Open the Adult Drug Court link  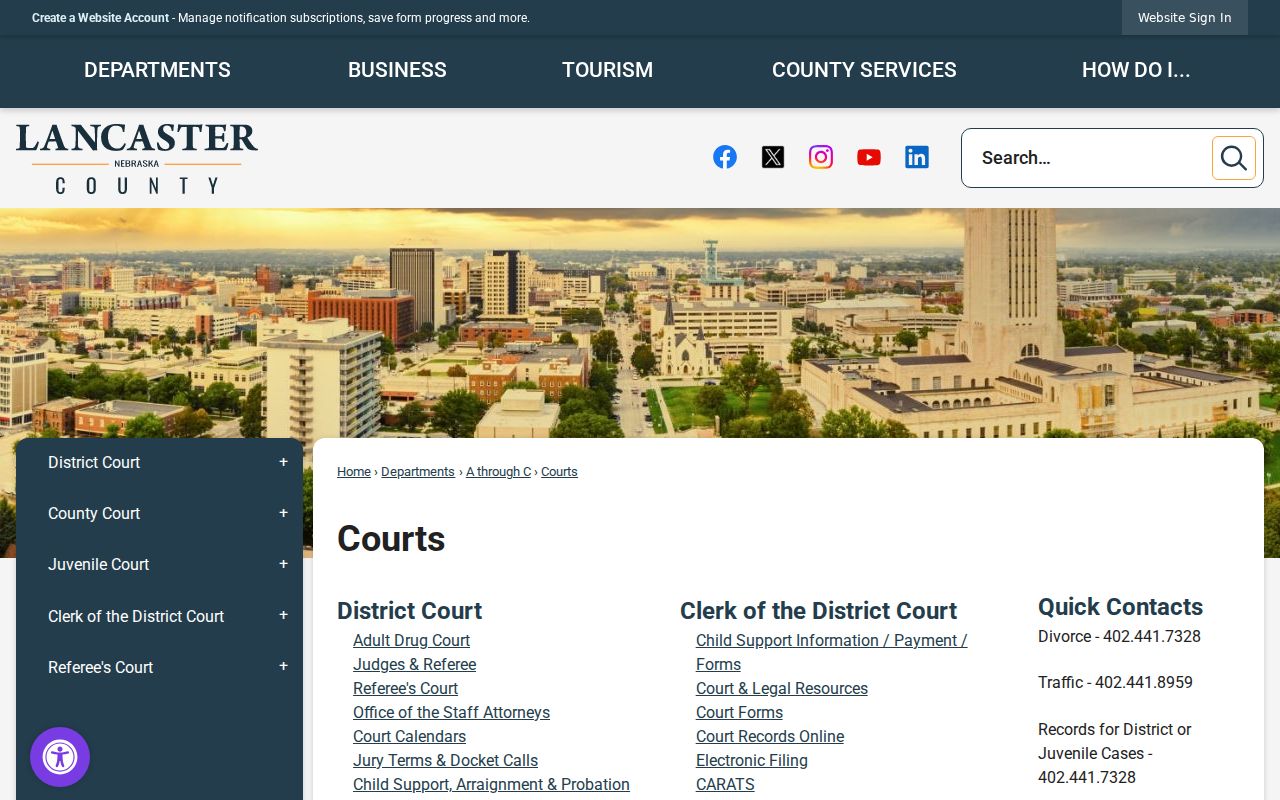click(x=411, y=641)
